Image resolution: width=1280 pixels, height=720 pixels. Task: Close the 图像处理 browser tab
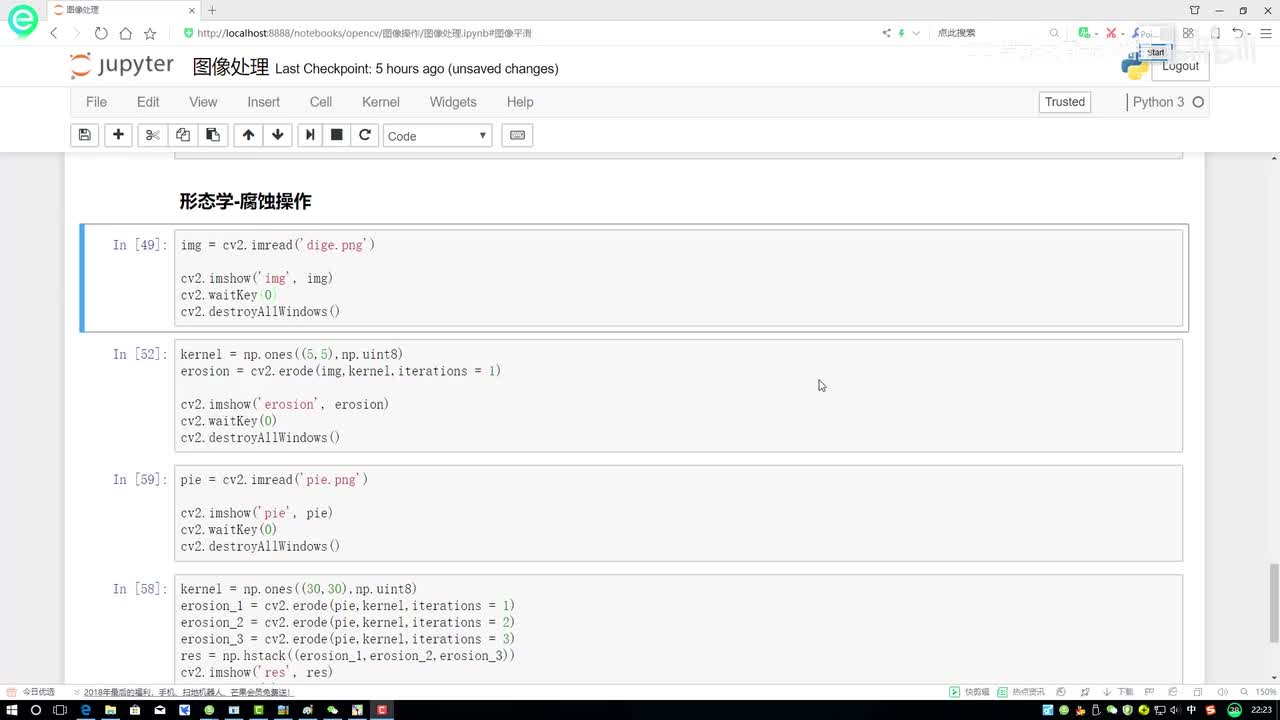coord(191,10)
